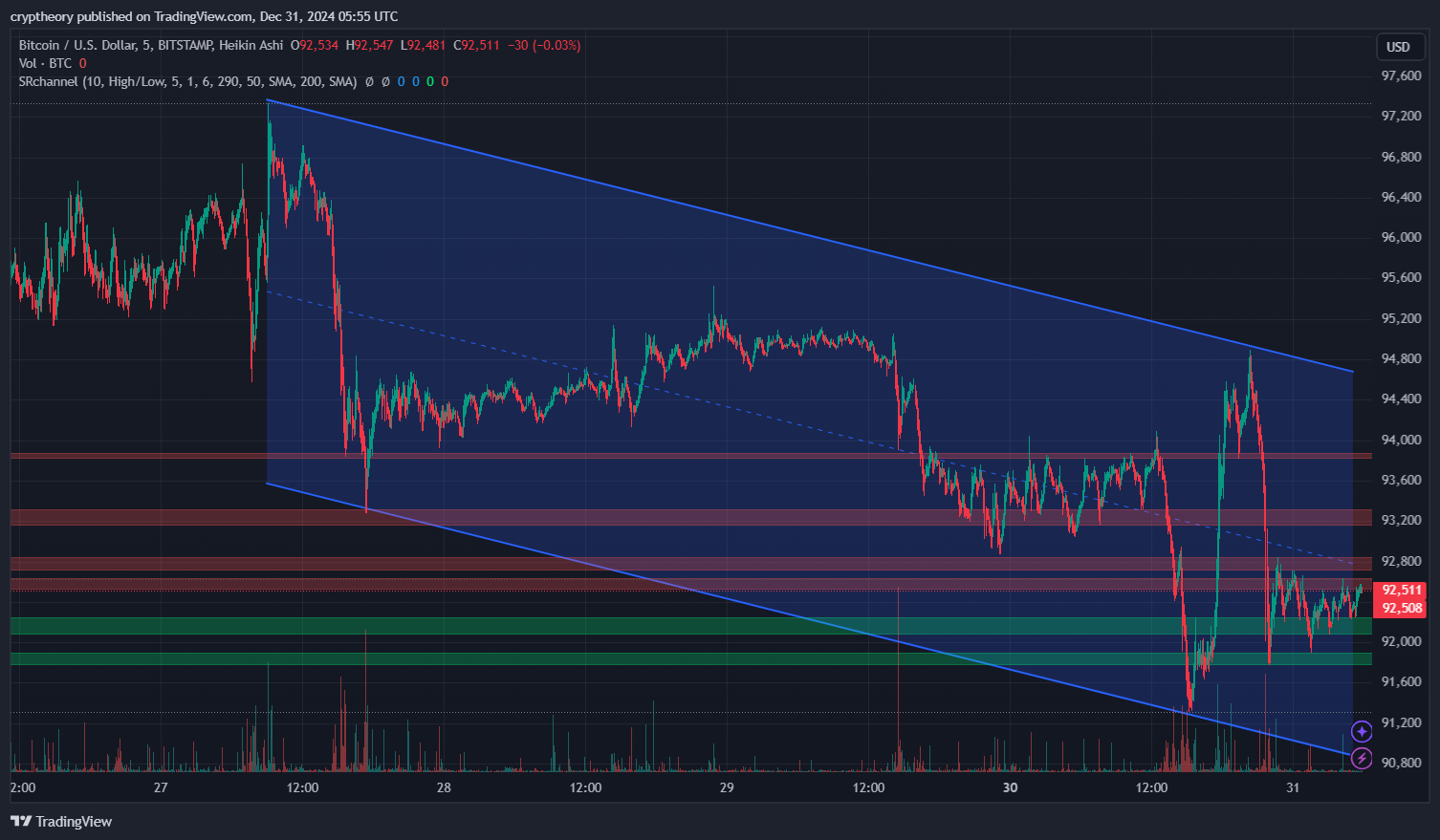1440x840 pixels.
Task: Click the TradingView logo at bottom left
Action: click(x=61, y=821)
